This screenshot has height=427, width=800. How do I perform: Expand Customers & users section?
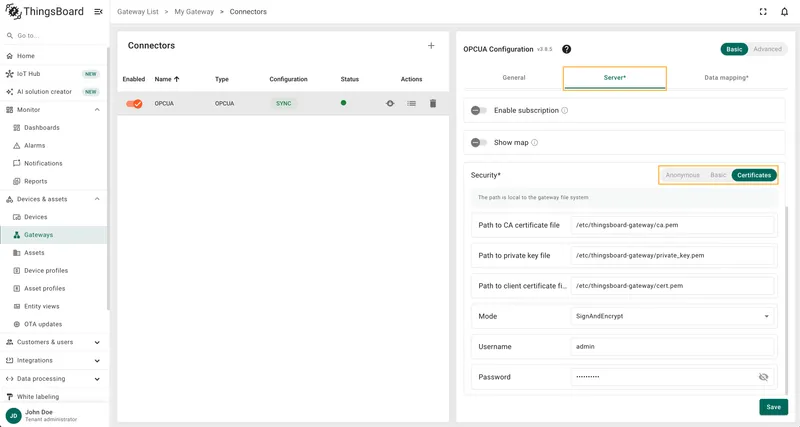click(x=97, y=342)
